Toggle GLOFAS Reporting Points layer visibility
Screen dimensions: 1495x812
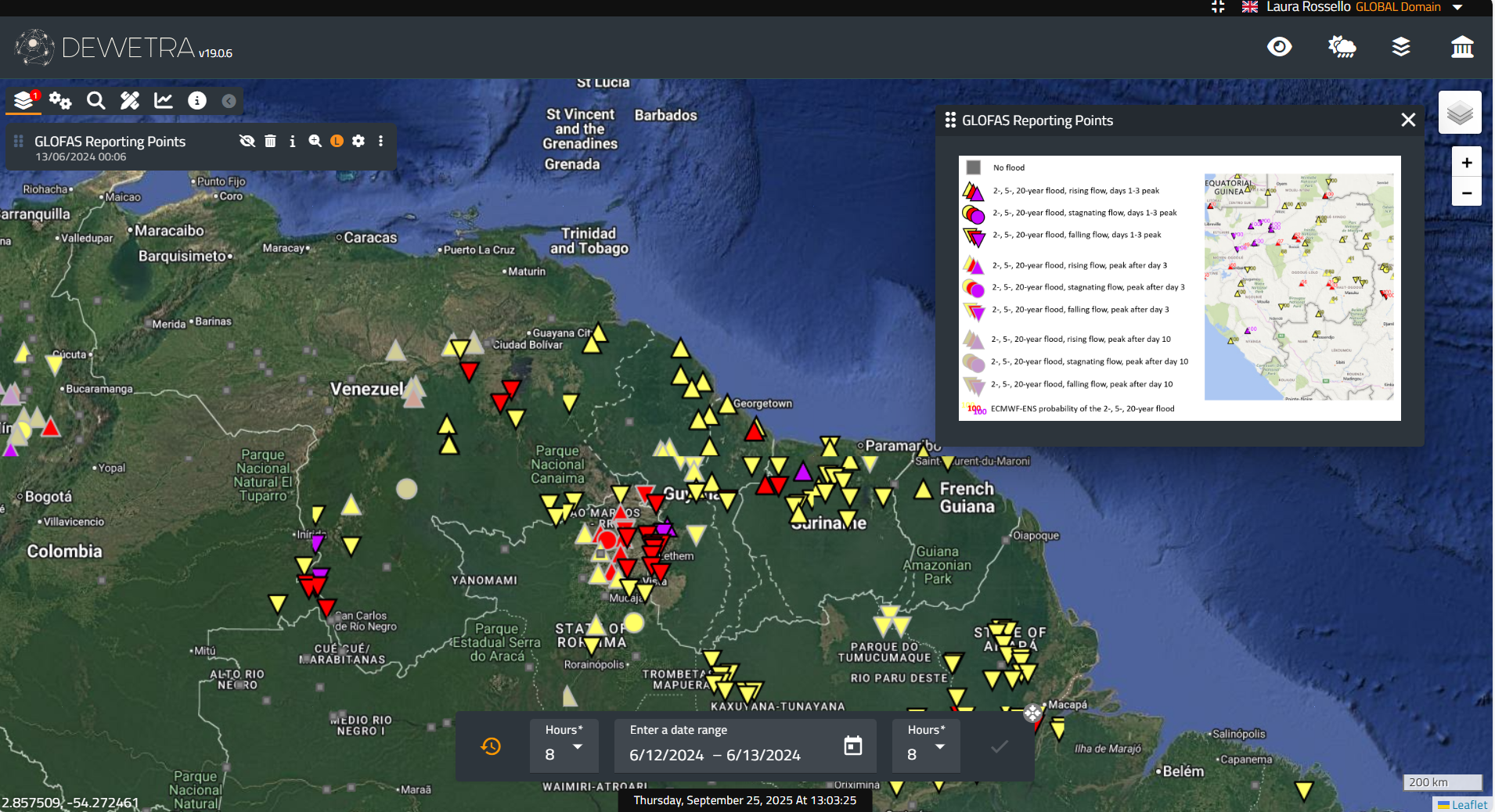pos(247,141)
